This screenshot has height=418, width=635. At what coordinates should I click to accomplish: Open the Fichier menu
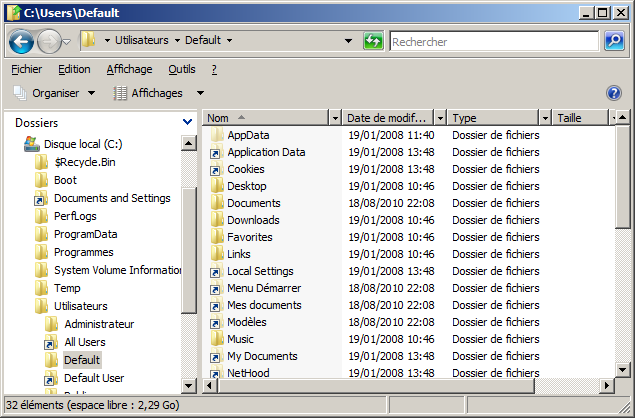point(27,69)
